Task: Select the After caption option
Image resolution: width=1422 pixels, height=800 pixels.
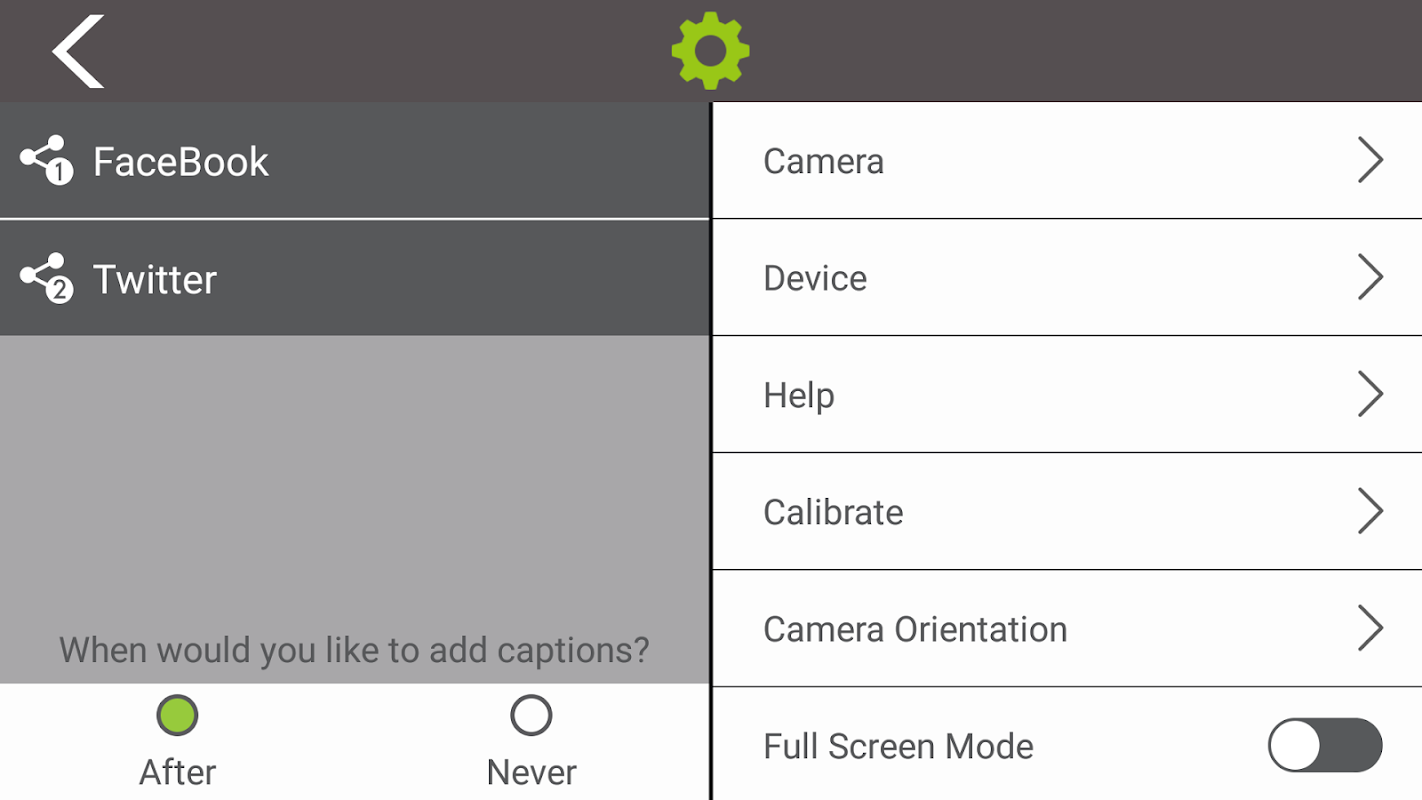Action: point(178,715)
